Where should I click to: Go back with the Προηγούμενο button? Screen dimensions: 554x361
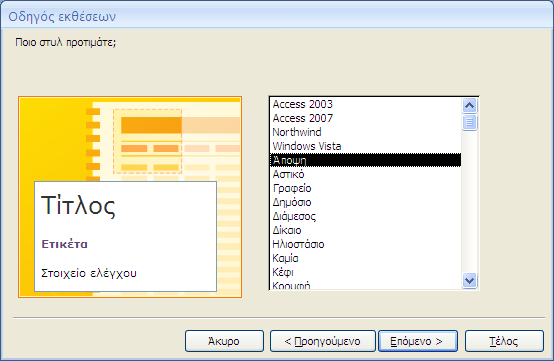[323, 341]
